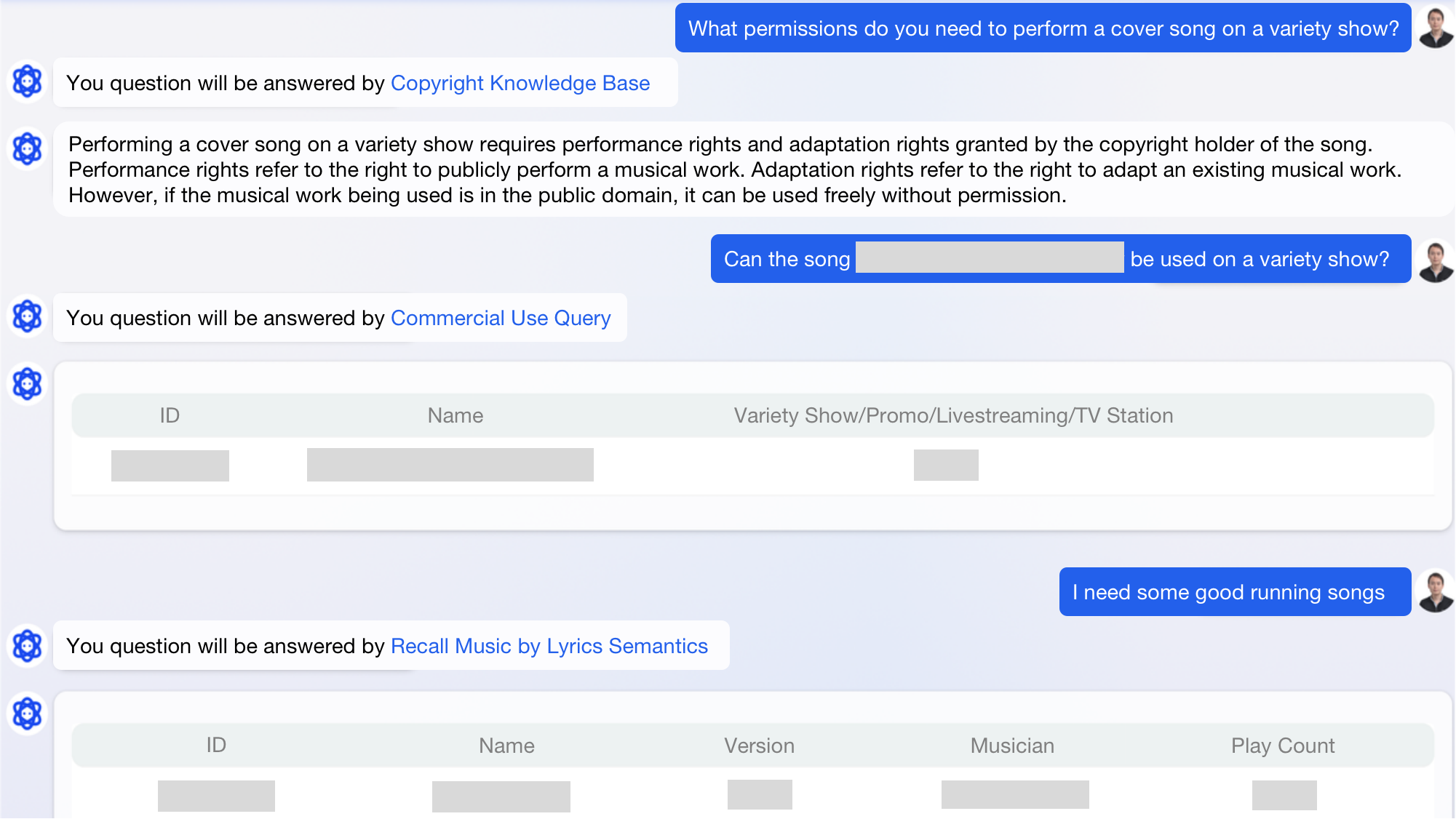Viewport: 1456px width, 819px height.
Task: Click the Musician column header
Action: (1011, 745)
